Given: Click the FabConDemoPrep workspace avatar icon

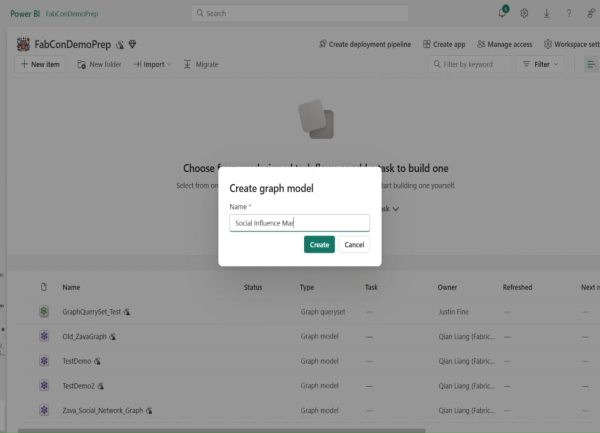Looking at the screenshot, I should point(23,44).
